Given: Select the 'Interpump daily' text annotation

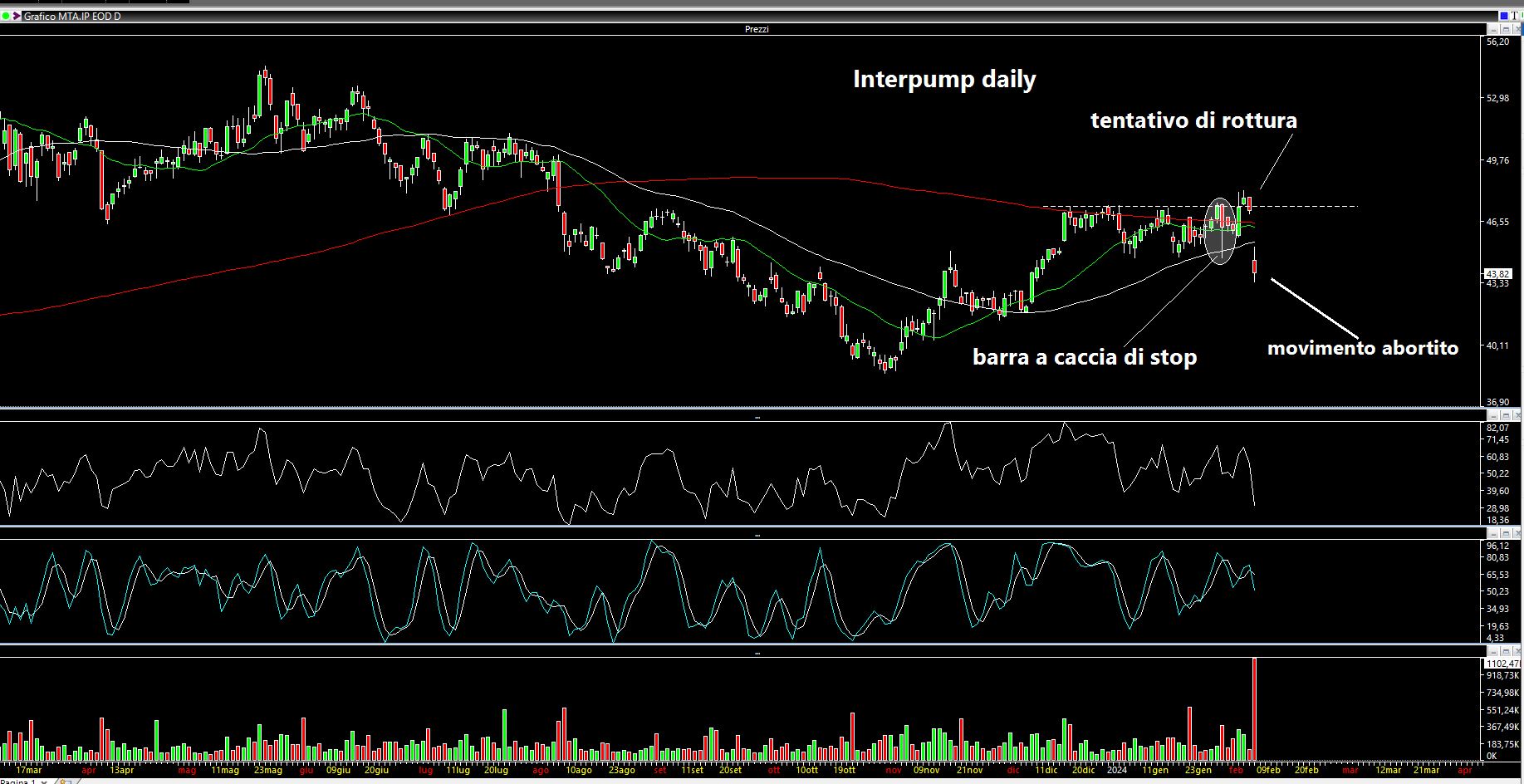Looking at the screenshot, I should [x=944, y=80].
